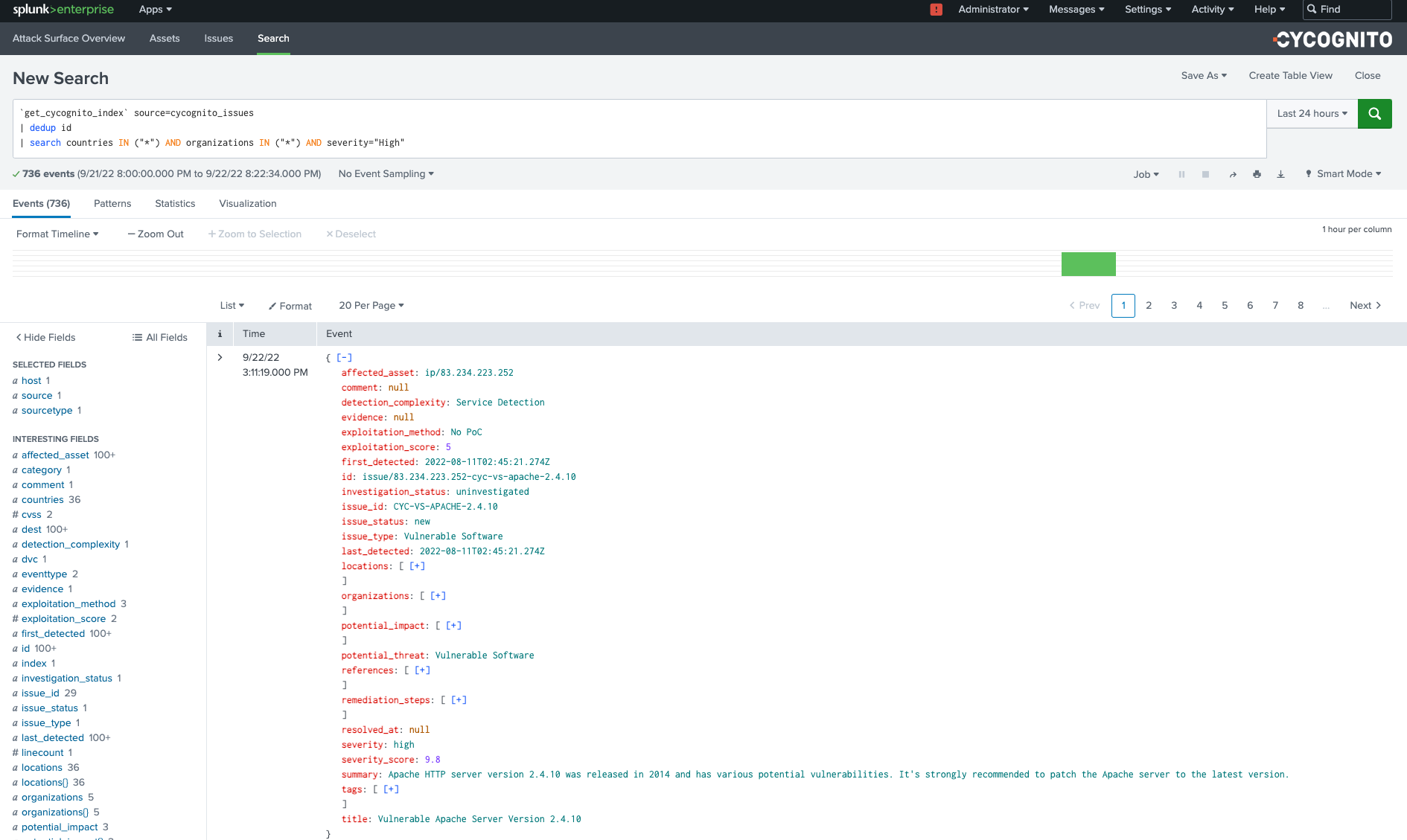This screenshot has width=1407, height=840.
Task: Switch to the Visualization tab
Action: [248, 204]
